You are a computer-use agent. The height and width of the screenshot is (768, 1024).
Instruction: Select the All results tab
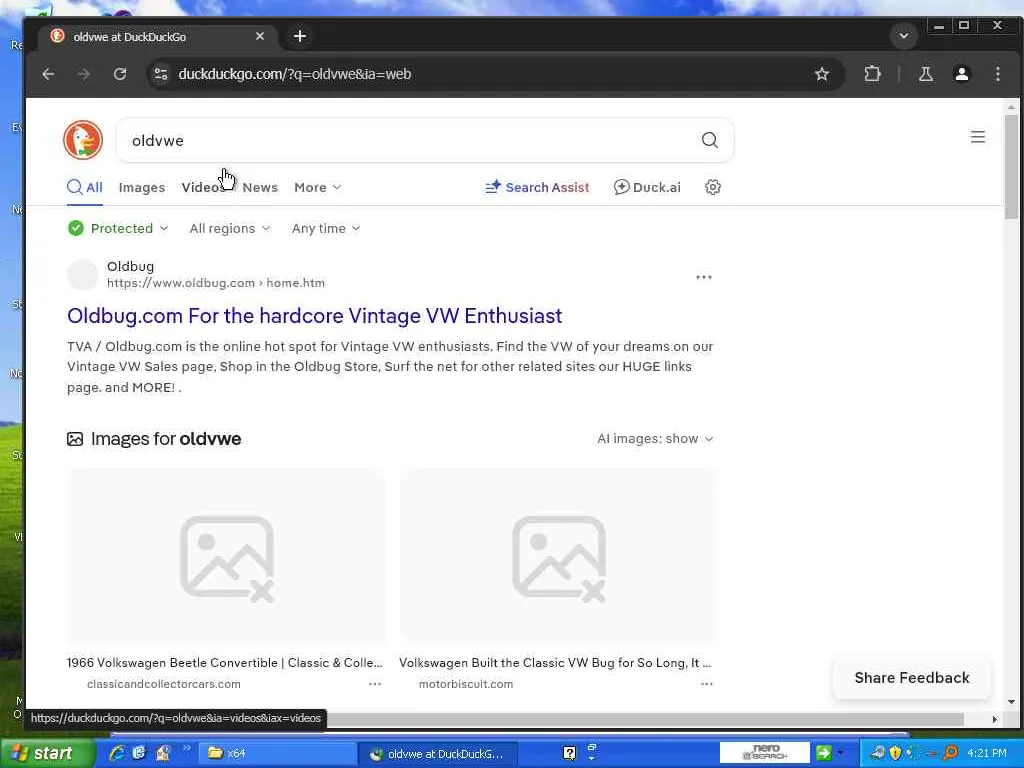85,187
